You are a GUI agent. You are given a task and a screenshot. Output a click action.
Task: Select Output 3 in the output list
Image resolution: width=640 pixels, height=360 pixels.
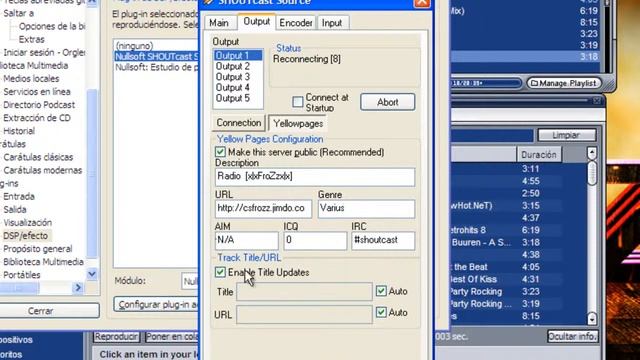tap(238, 77)
